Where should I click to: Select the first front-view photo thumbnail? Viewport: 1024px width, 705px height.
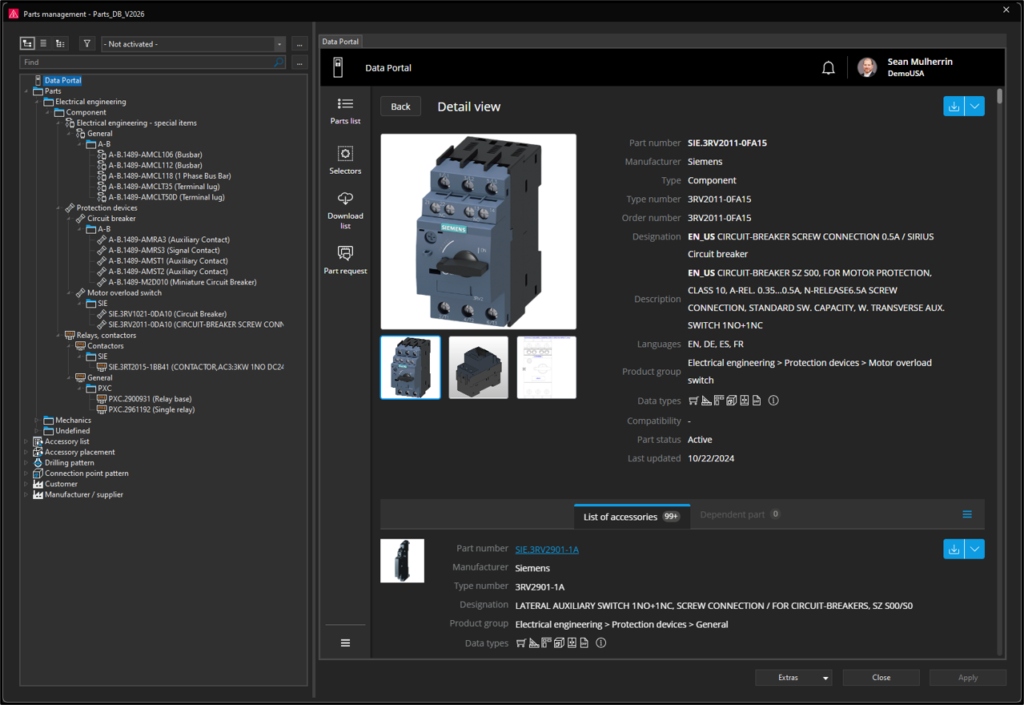411,368
